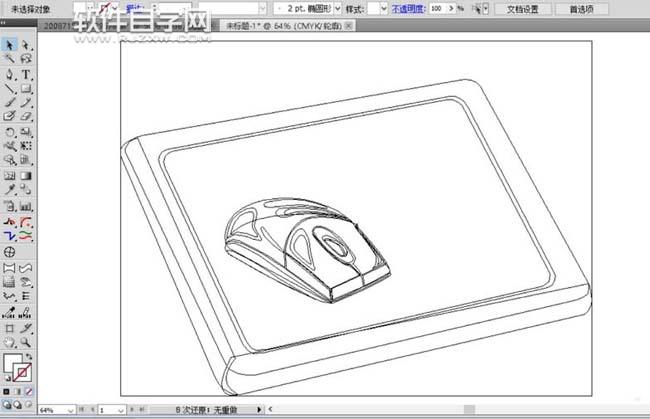Choose the Rectangle shape tool
This screenshot has width=650, height=419.
[x=26, y=88]
